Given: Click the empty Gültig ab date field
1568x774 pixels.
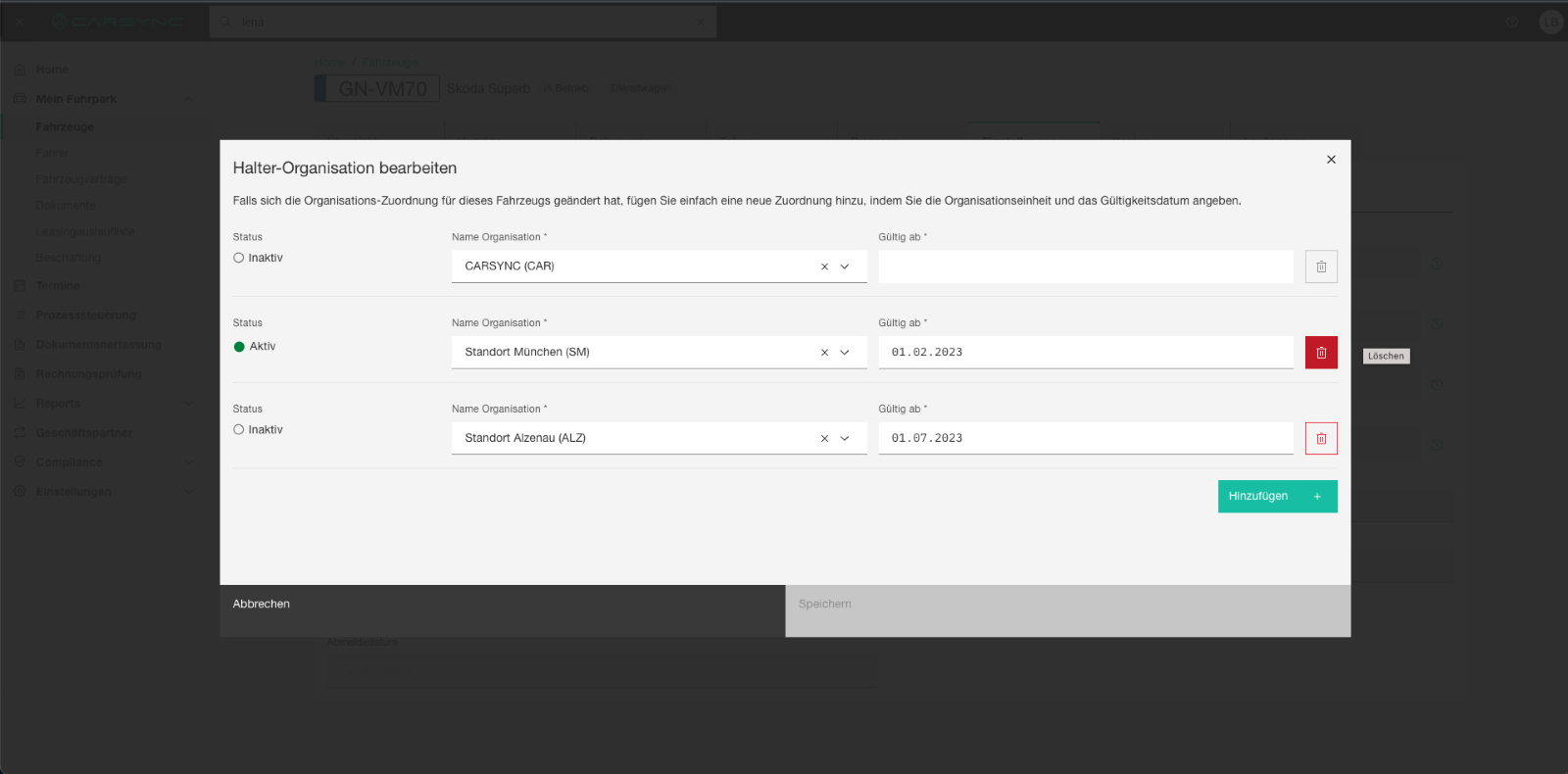Looking at the screenshot, I should [1086, 266].
